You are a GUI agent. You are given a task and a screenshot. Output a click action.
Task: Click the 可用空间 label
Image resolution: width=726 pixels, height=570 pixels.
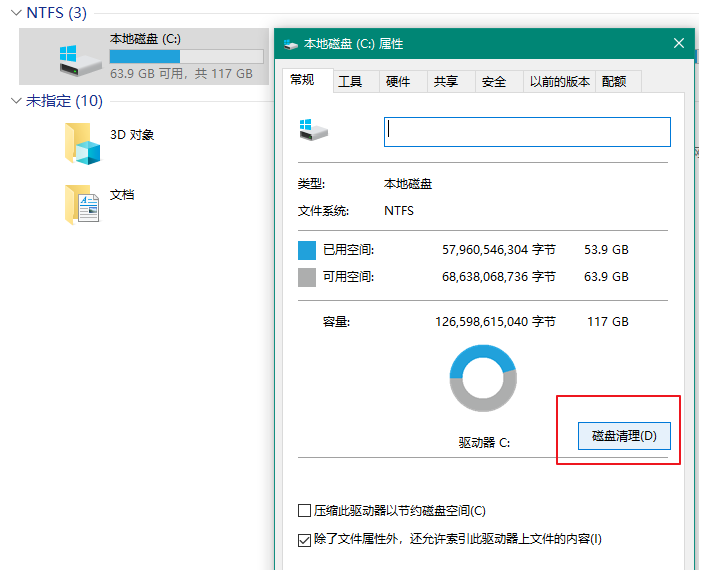349,277
